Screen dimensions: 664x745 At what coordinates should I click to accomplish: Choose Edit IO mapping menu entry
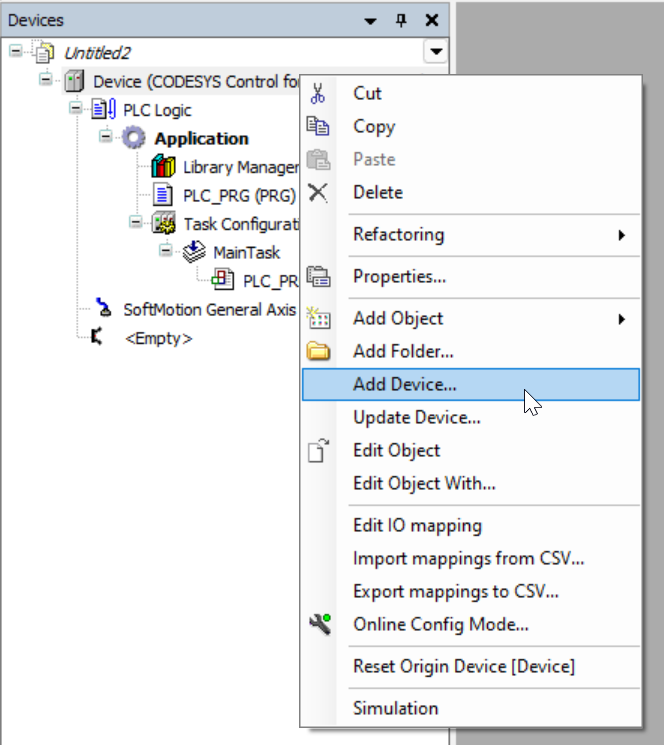click(471, 525)
